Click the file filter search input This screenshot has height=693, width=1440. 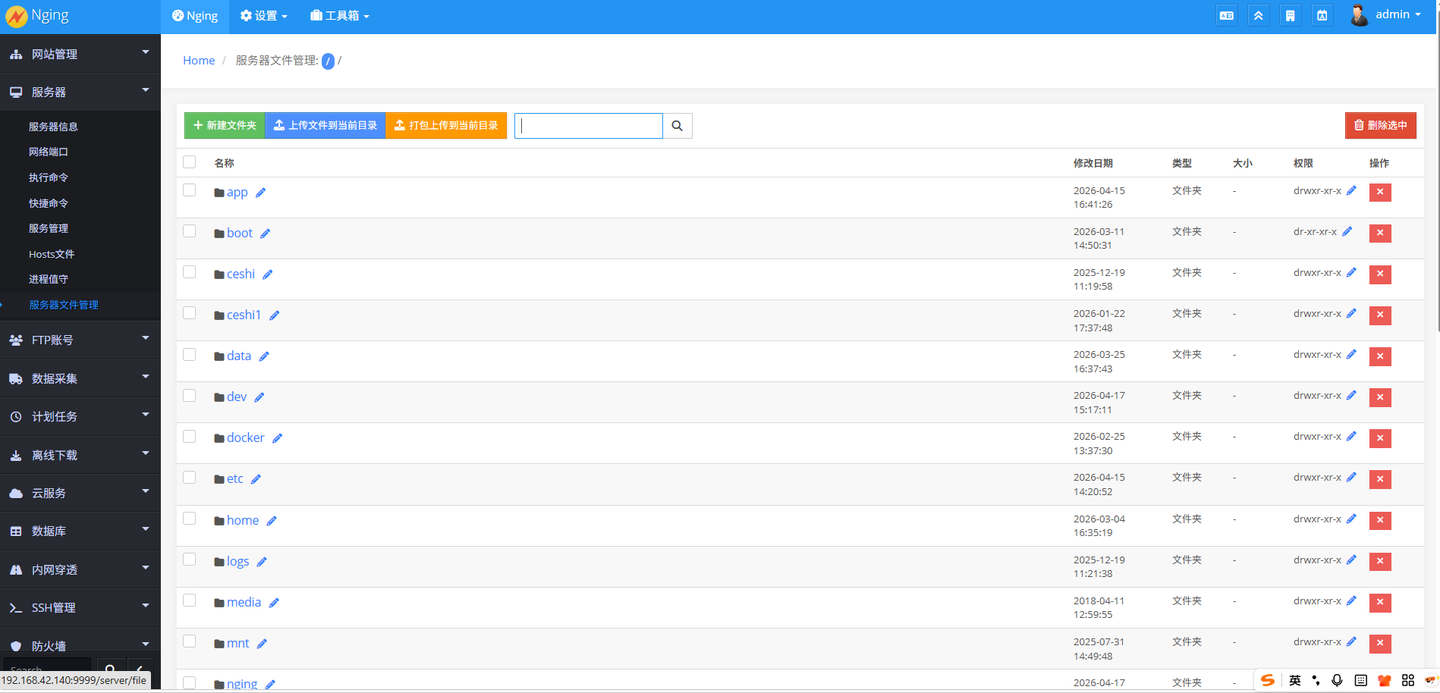click(x=588, y=126)
